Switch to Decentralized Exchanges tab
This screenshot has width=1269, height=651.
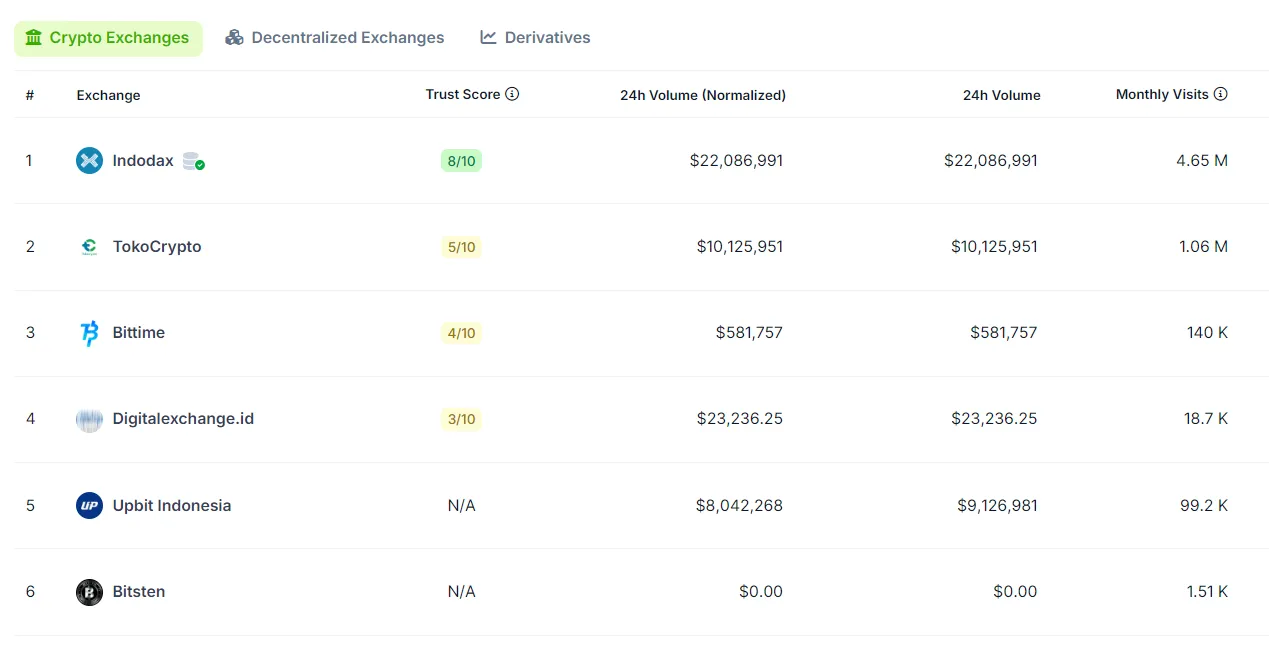335,38
